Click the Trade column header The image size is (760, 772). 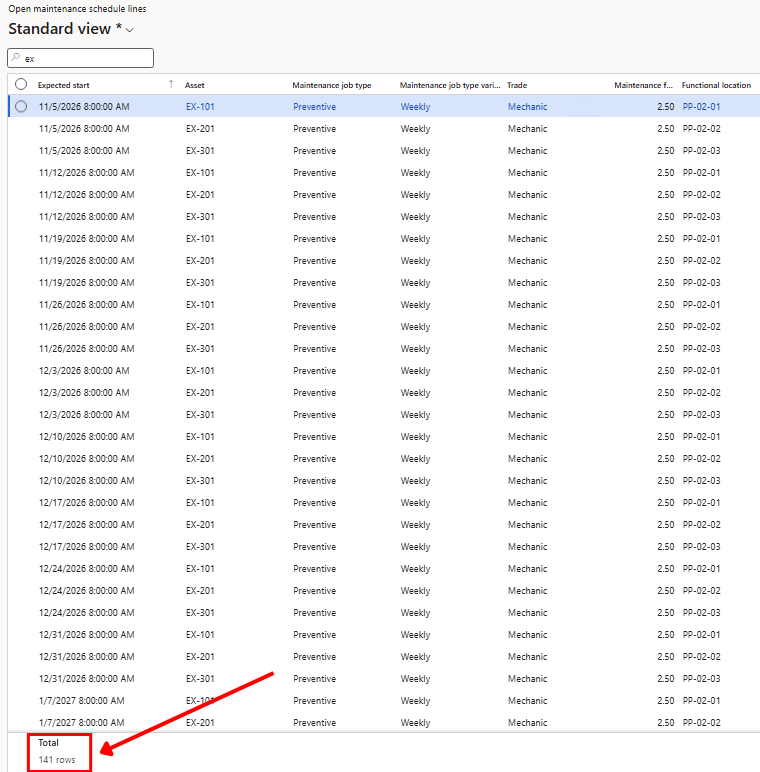[x=517, y=85]
